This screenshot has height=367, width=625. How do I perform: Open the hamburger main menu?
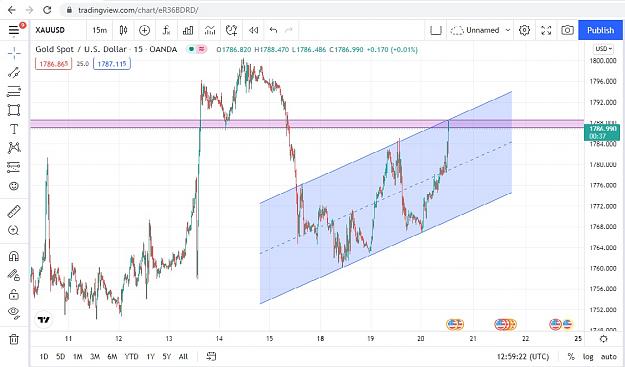pos(14,30)
